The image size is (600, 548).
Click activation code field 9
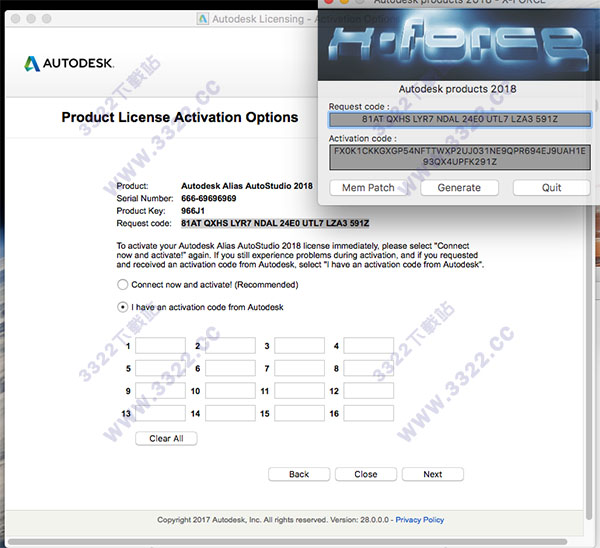tap(161, 391)
